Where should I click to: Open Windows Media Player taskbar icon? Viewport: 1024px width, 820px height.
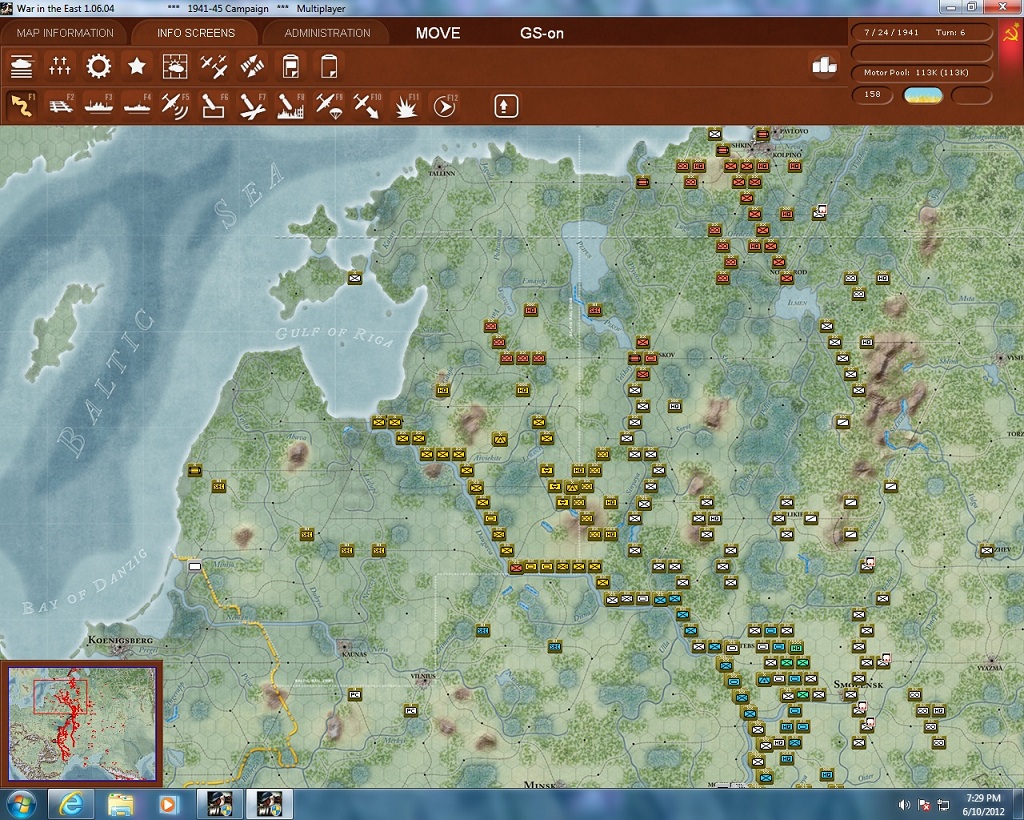point(168,804)
